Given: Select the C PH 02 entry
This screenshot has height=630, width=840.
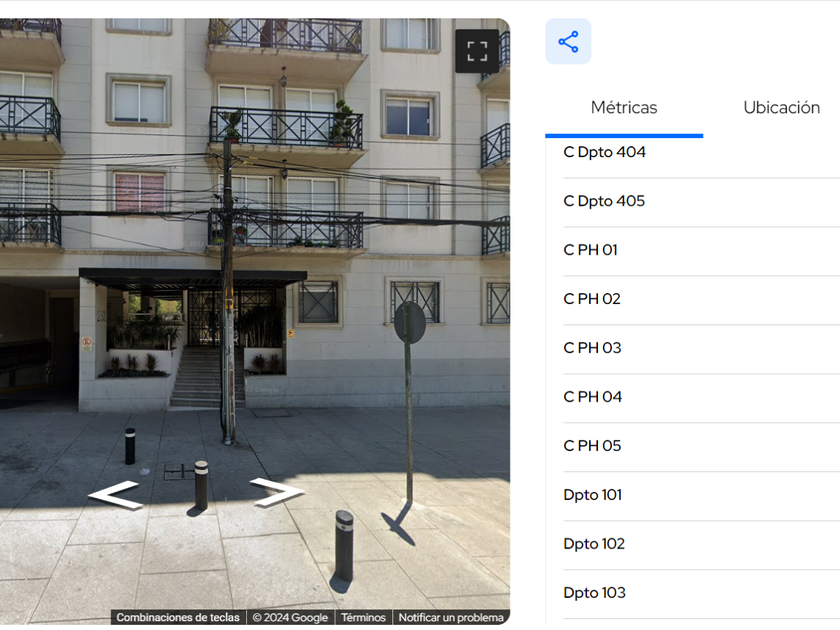Looking at the screenshot, I should click(x=701, y=299).
